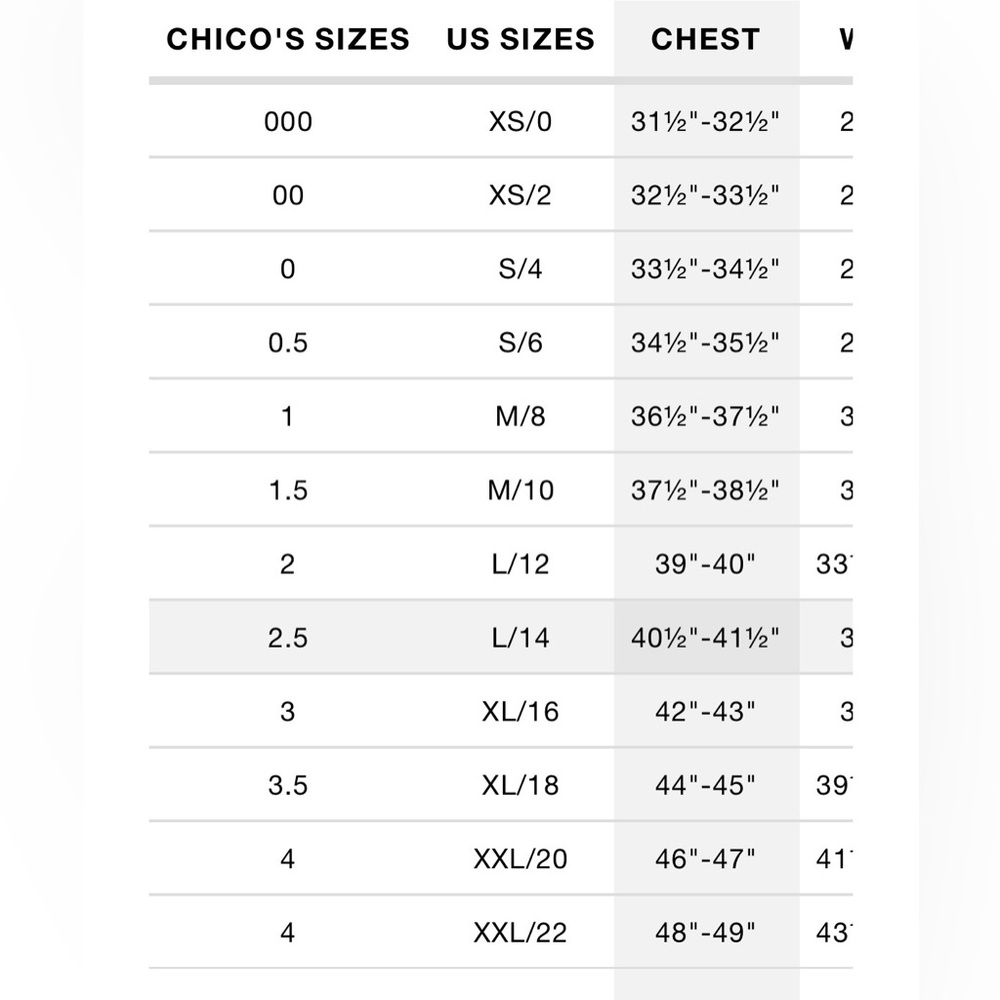This screenshot has width=1000, height=1000.
Task: Click the 31½"-32½" chest measurement
Action: tap(705, 122)
